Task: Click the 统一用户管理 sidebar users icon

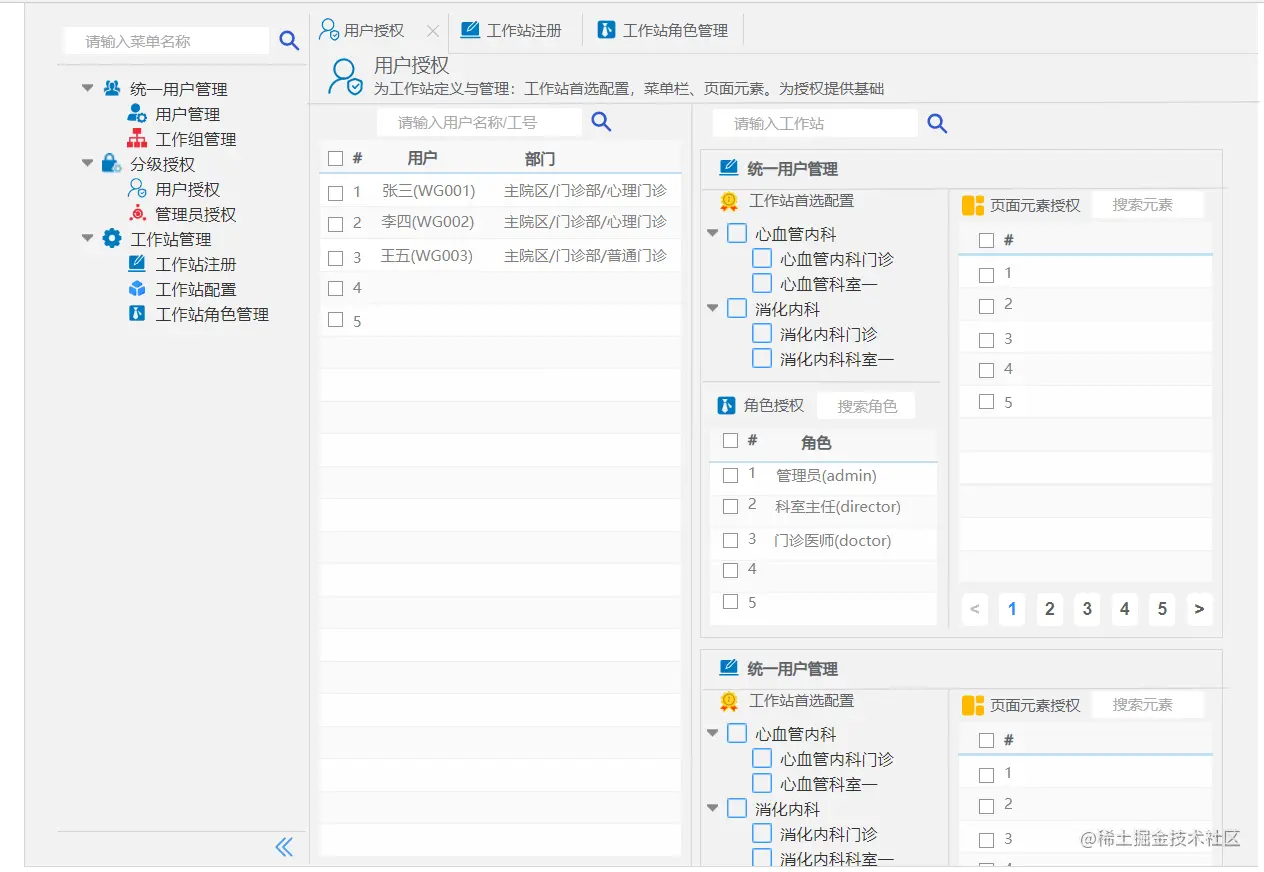Action: 112,88
